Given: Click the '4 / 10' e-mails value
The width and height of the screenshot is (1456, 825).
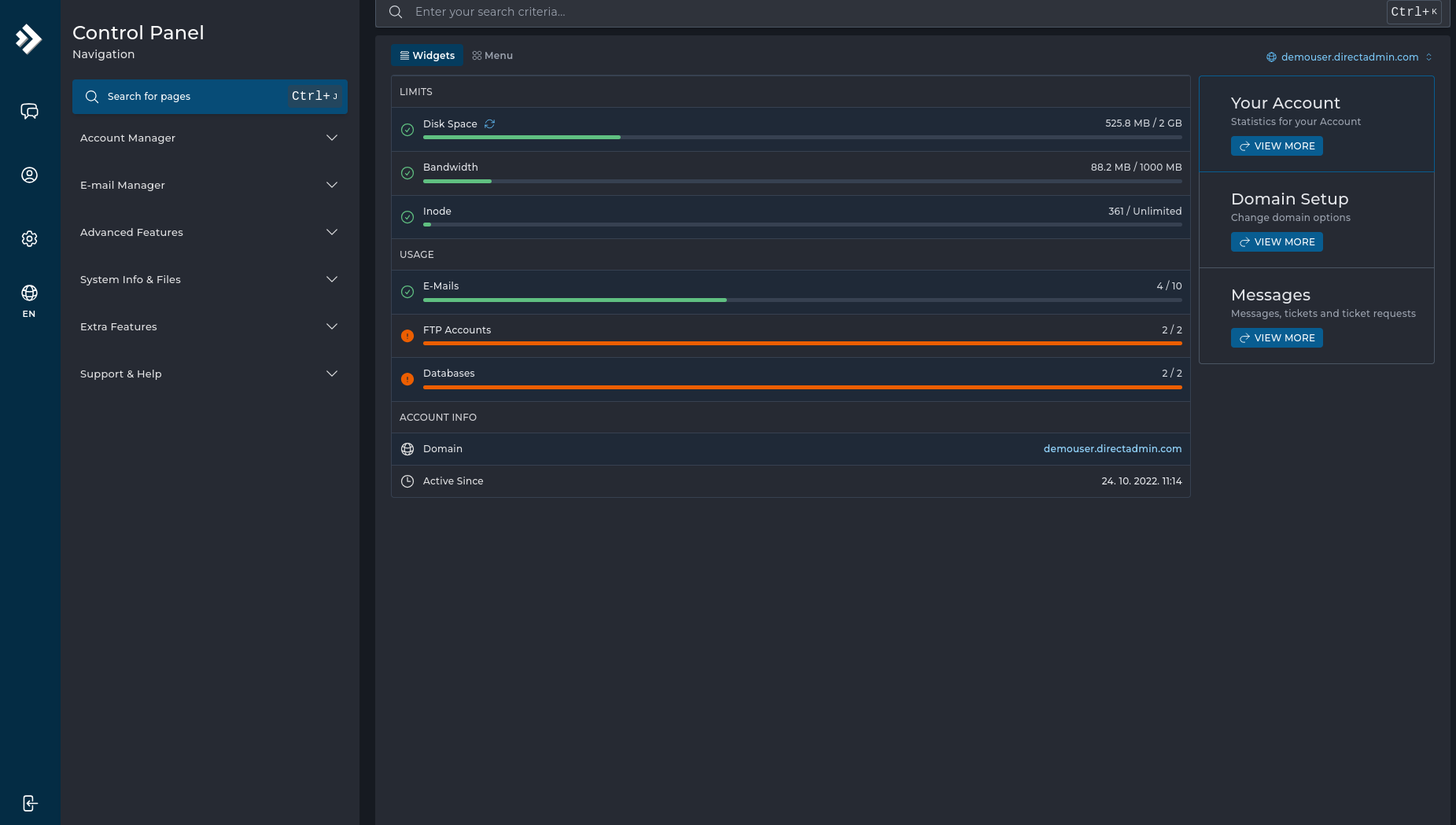Looking at the screenshot, I should coord(1170,285).
